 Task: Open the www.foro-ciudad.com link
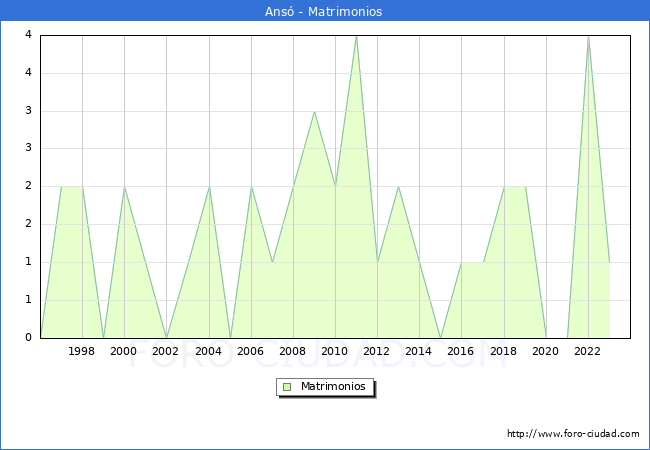pos(573,434)
